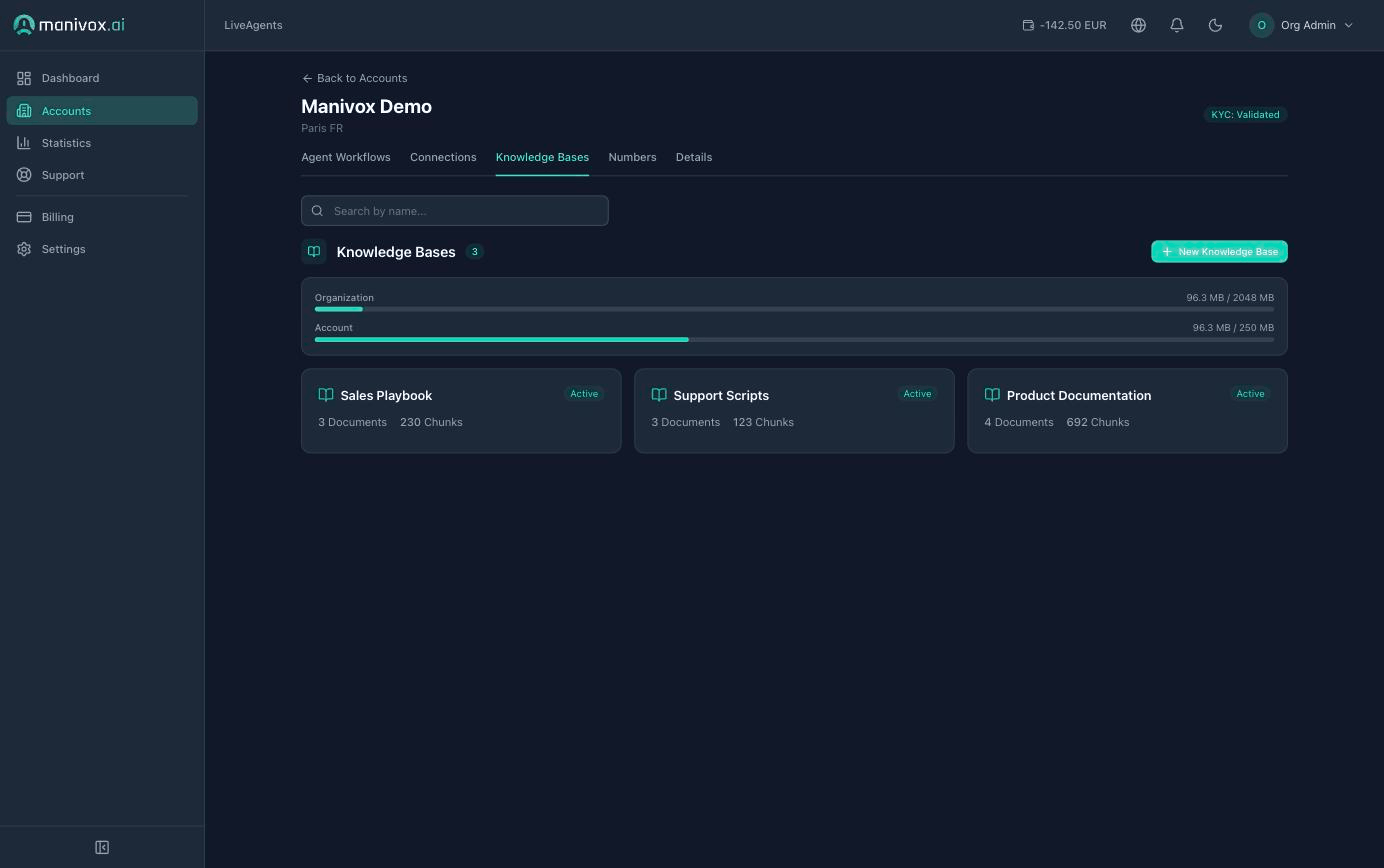1384x868 pixels.
Task: Click the manivox.ai logo
Action: pyautogui.click(x=69, y=25)
